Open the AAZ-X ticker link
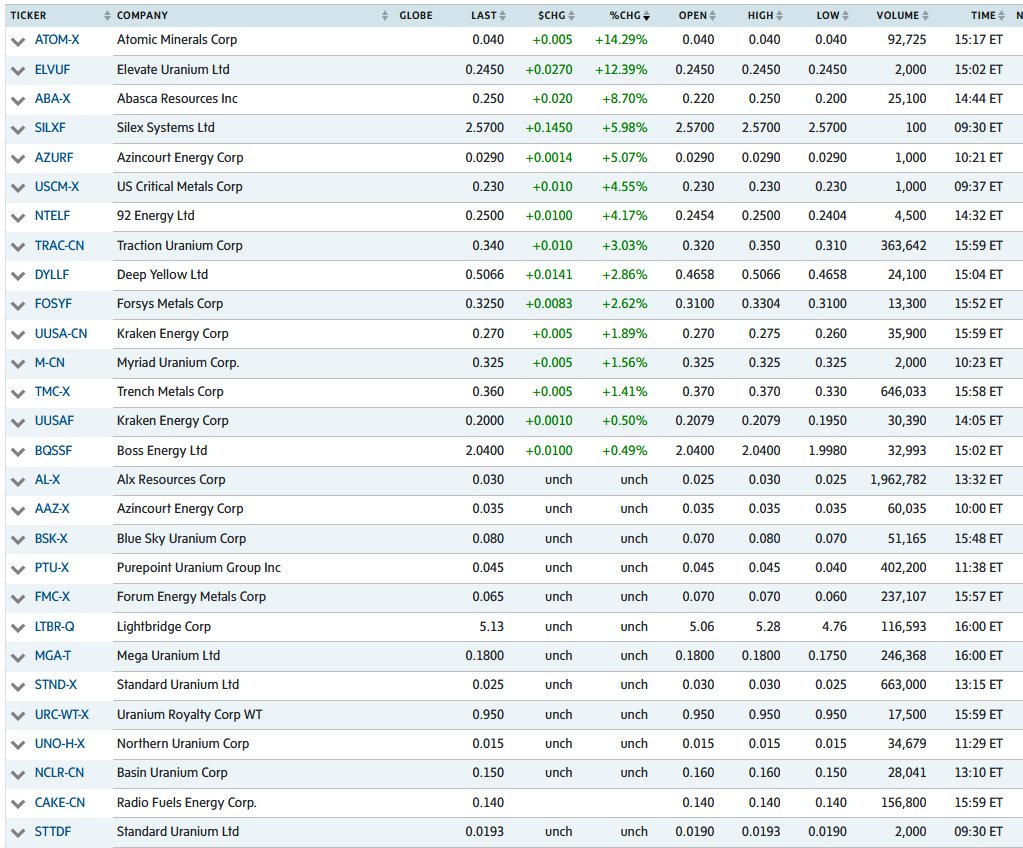 pyautogui.click(x=52, y=509)
